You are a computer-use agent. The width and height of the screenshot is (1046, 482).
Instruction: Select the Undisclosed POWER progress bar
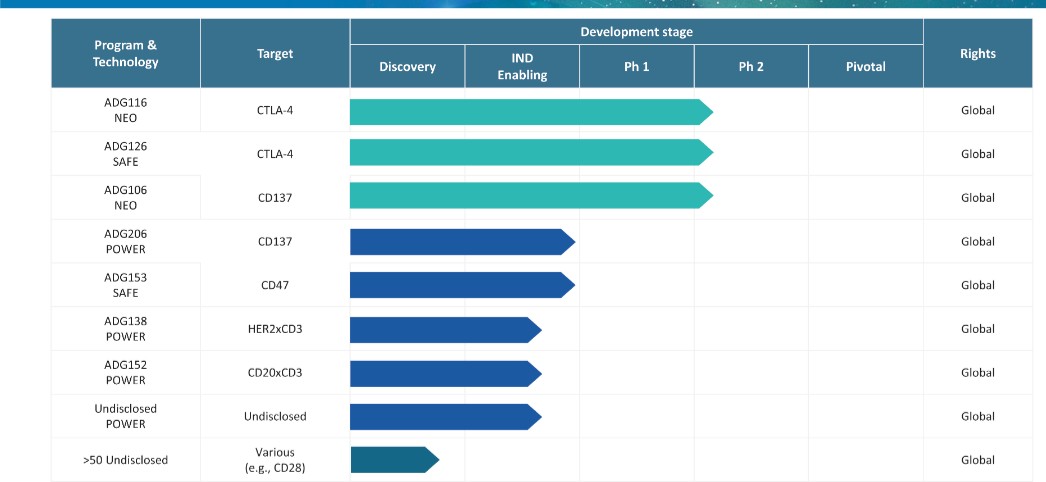point(446,417)
